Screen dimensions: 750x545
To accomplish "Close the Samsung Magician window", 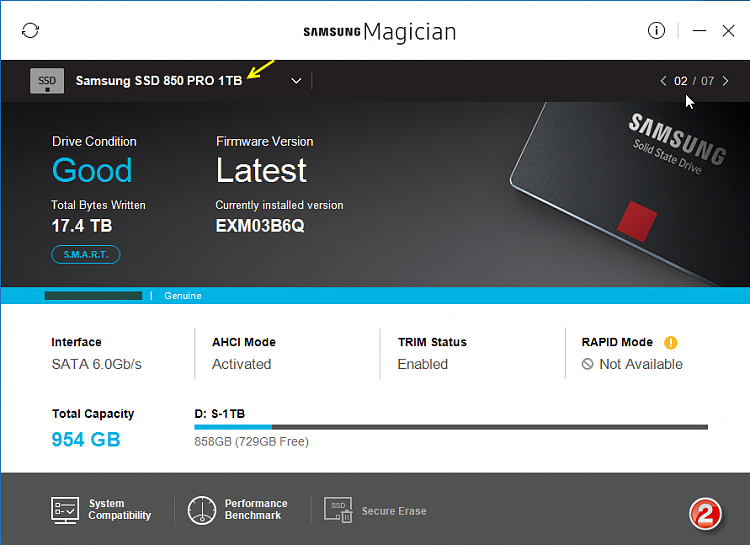I will (728, 31).
